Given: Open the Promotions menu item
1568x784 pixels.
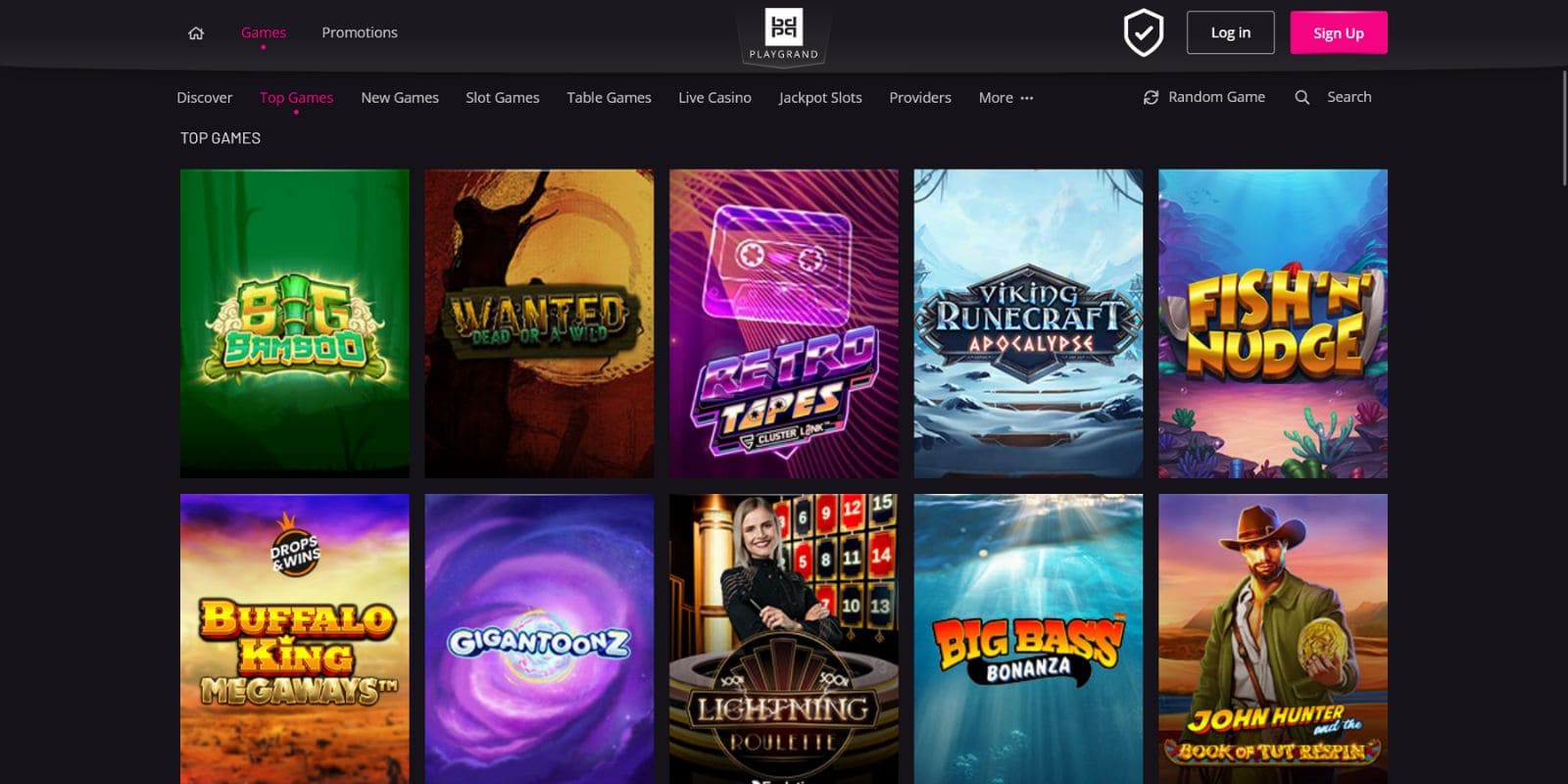Looking at the screenshot, I should (360, 32).
